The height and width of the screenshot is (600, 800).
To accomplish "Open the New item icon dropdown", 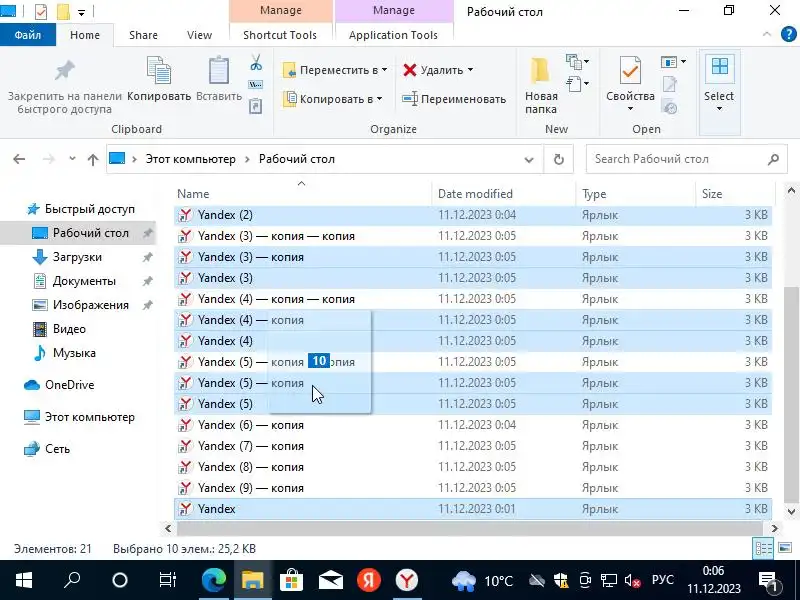I will pos(578,62).
